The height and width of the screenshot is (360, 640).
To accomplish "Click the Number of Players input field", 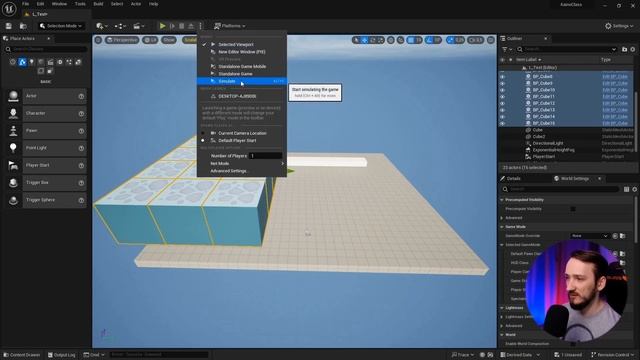I will click(265, 156).
